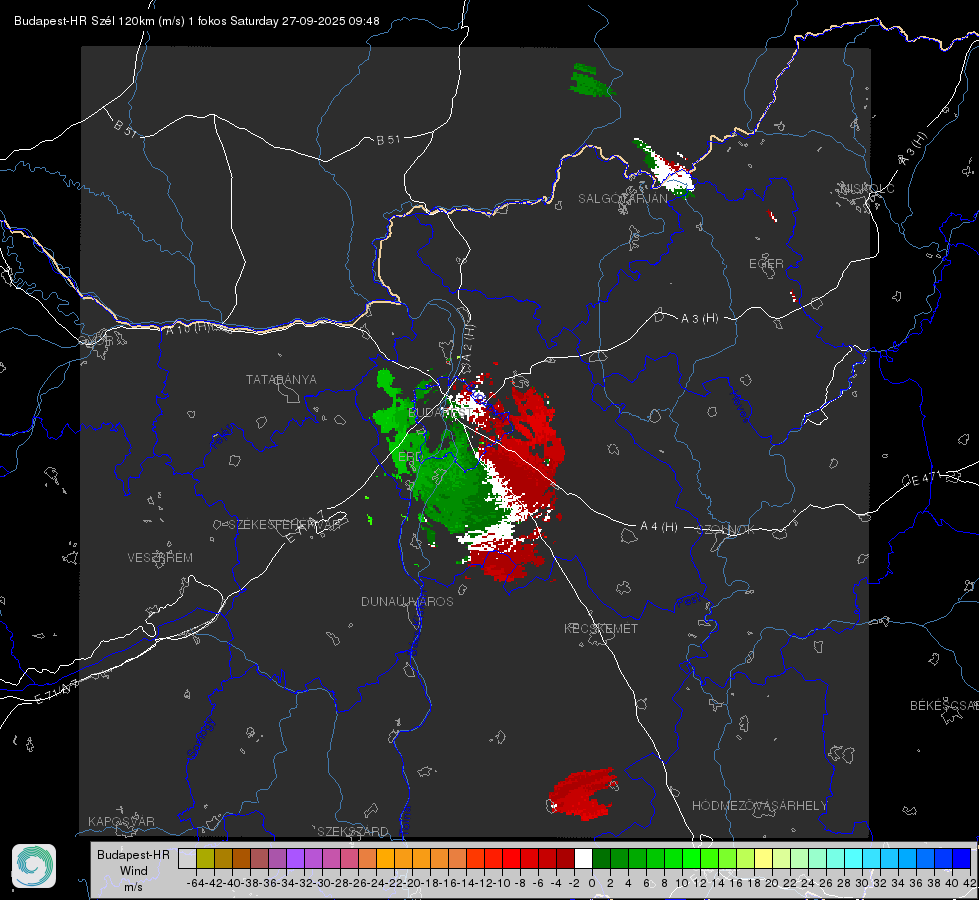Select the BEKESCSABA city label
Screen dimensions: 979x900
click(944, 706)
